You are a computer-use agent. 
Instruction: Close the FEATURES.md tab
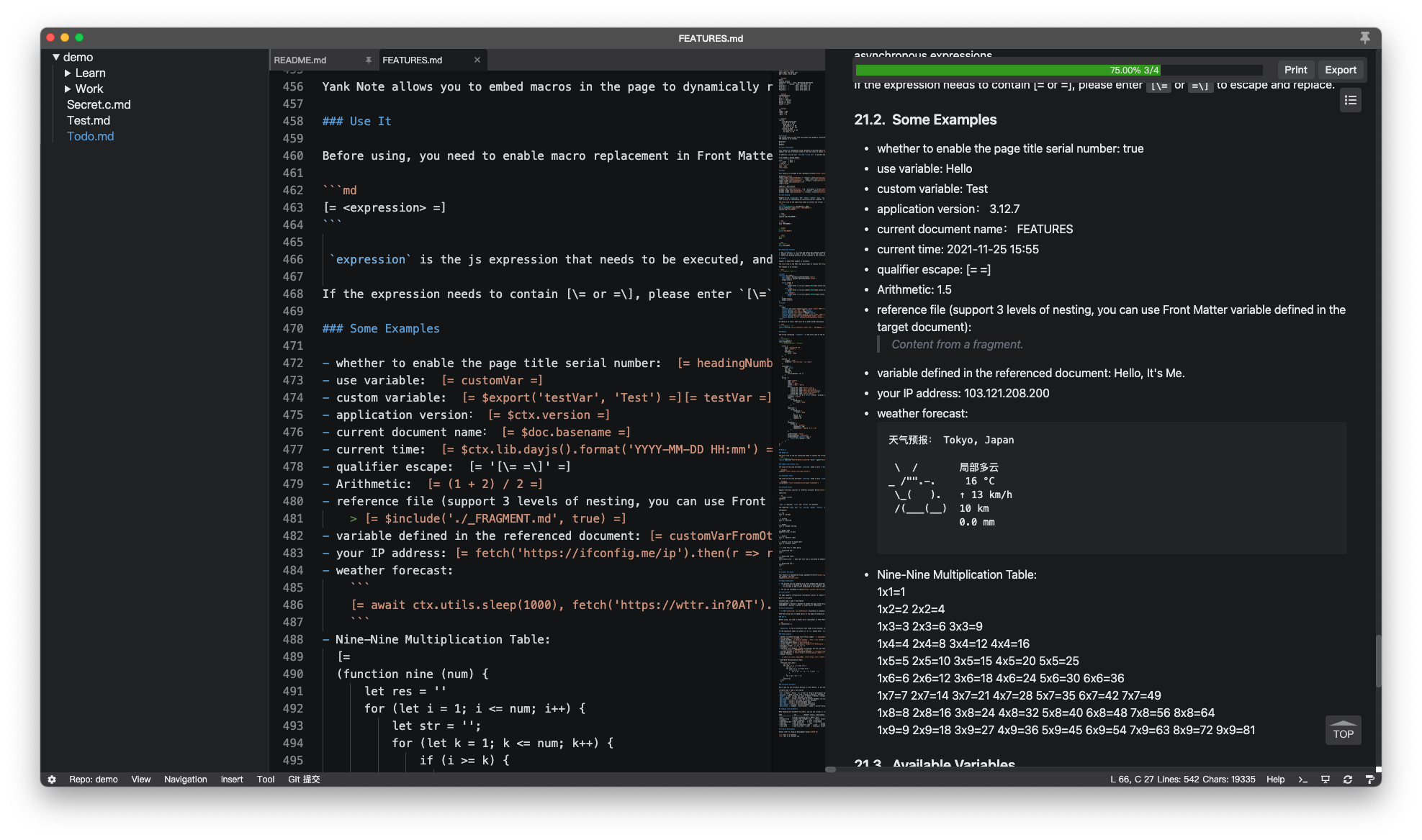pos(477,59)
